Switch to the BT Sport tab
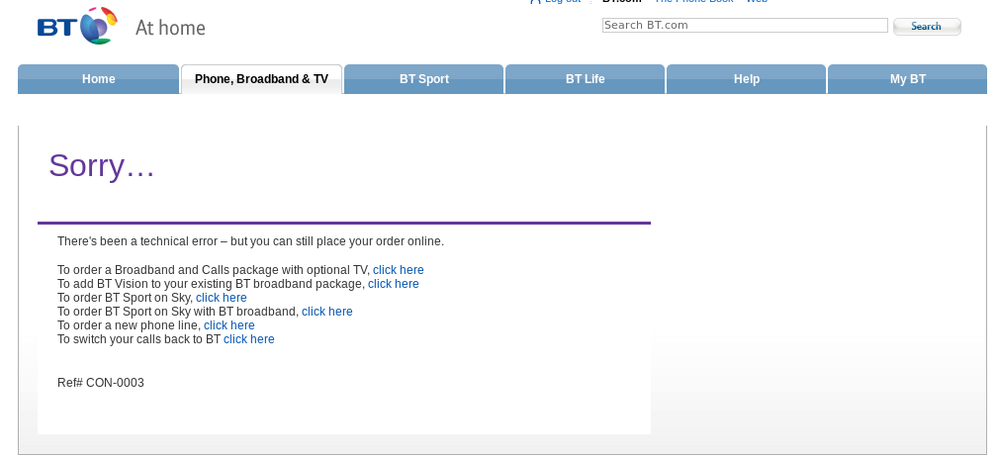 pos(424,79)
